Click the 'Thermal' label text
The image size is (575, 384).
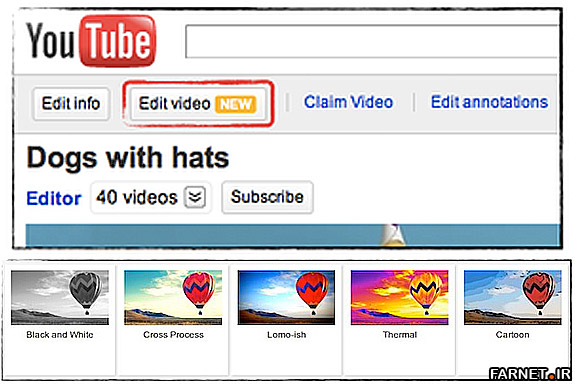point(400,334)
